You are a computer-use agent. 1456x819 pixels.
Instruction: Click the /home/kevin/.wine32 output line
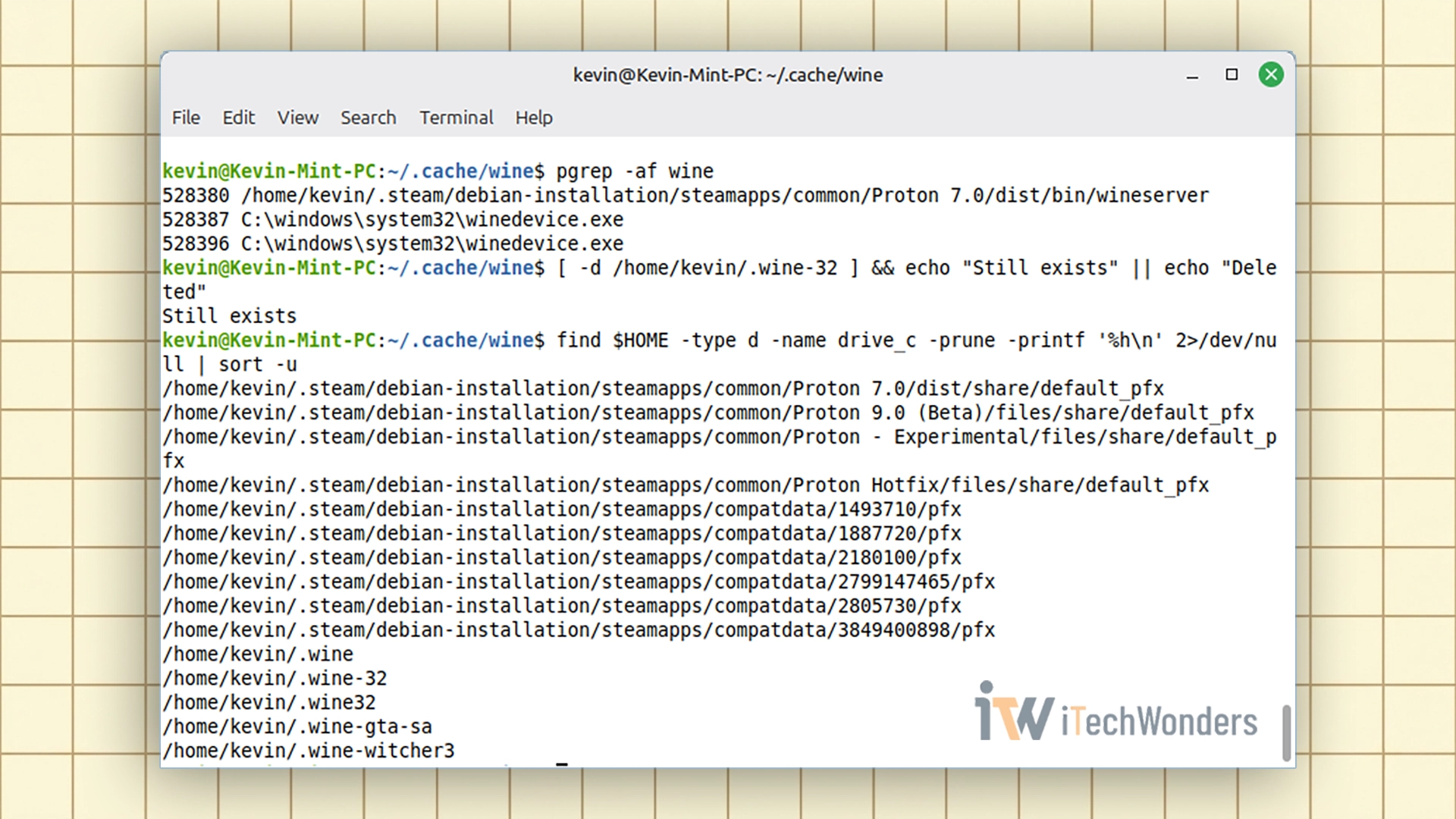click(269, 702)
